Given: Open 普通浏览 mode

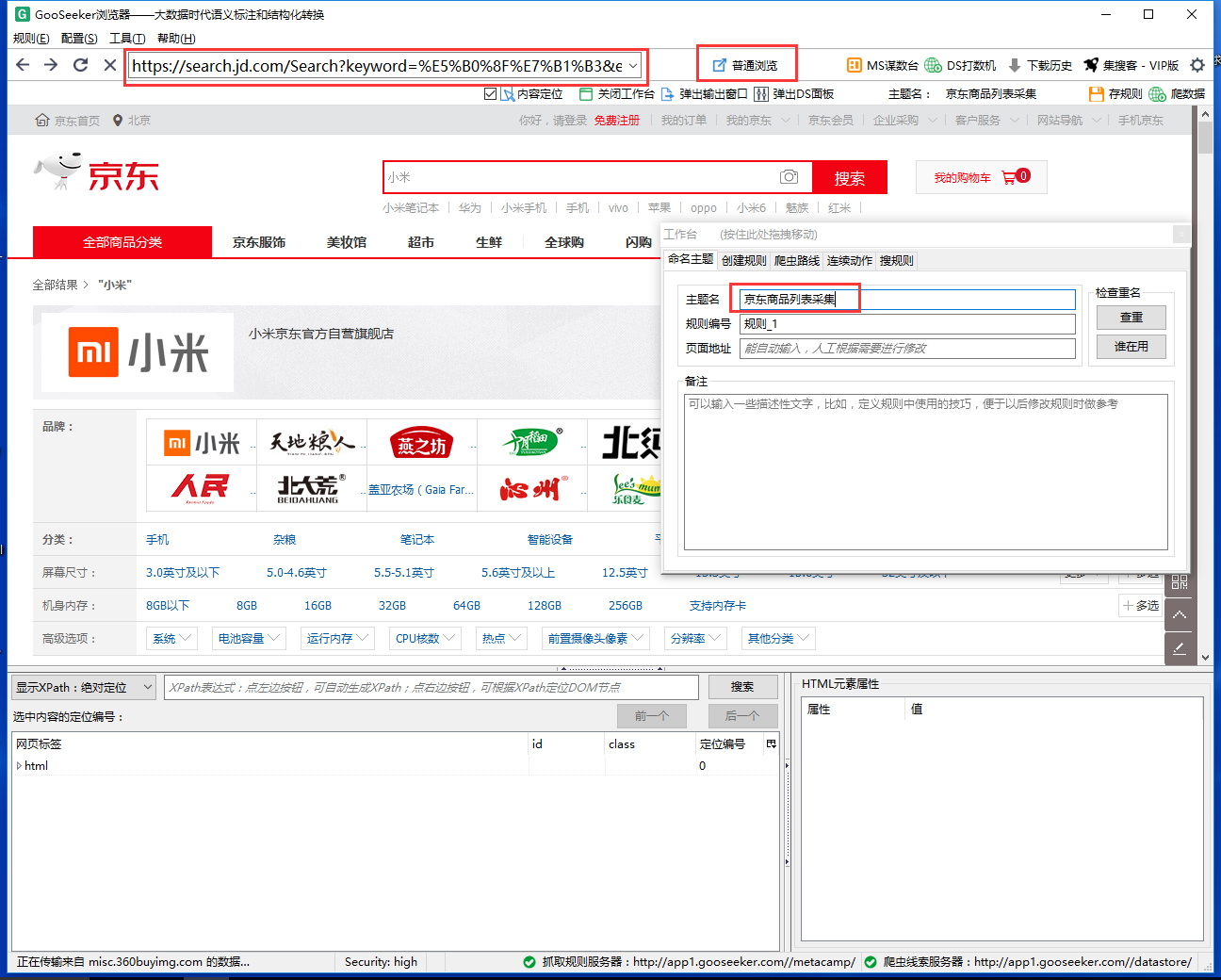Looking at the screenshot, I should 745,65.
